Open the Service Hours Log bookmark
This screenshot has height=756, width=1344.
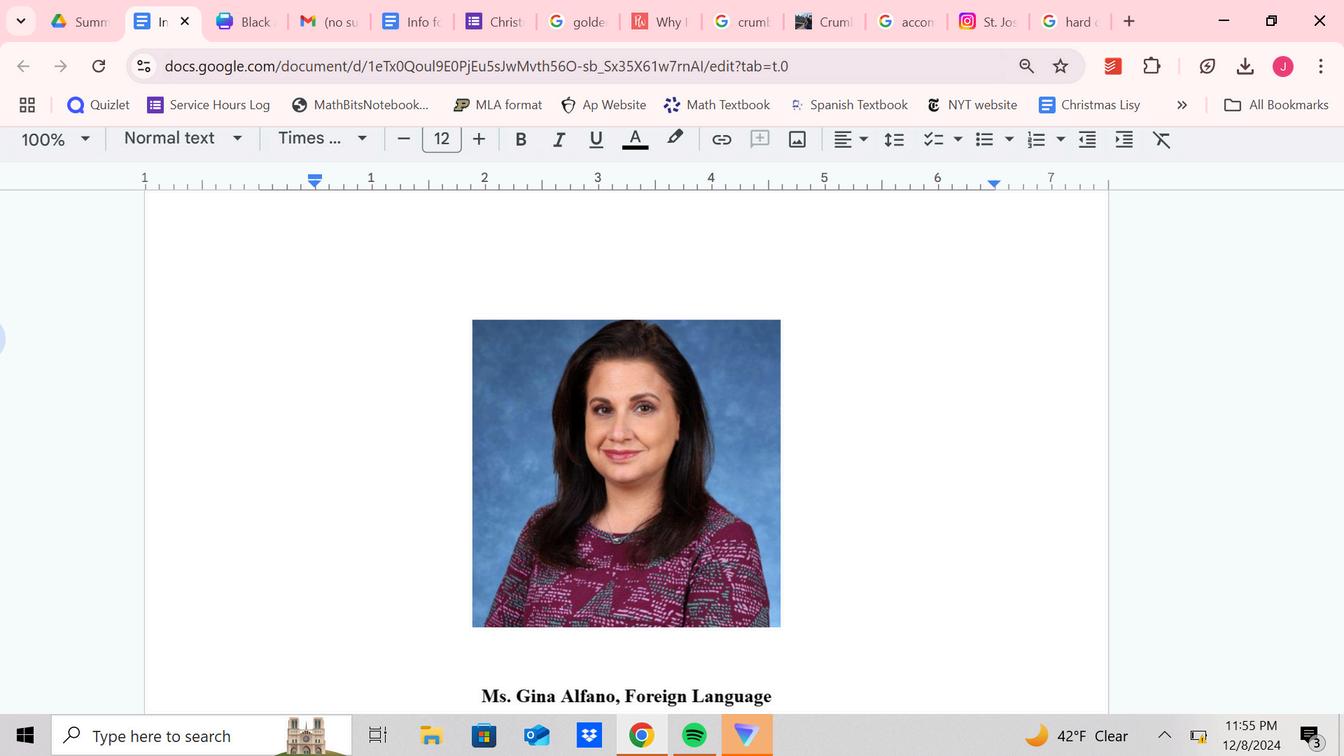click(209, 104)
